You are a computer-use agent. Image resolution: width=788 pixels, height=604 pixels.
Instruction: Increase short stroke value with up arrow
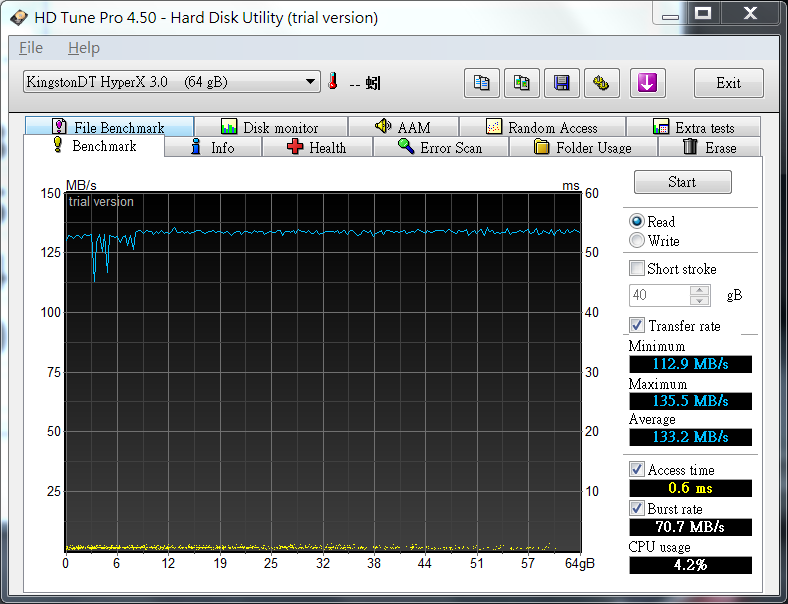point(700,290)
